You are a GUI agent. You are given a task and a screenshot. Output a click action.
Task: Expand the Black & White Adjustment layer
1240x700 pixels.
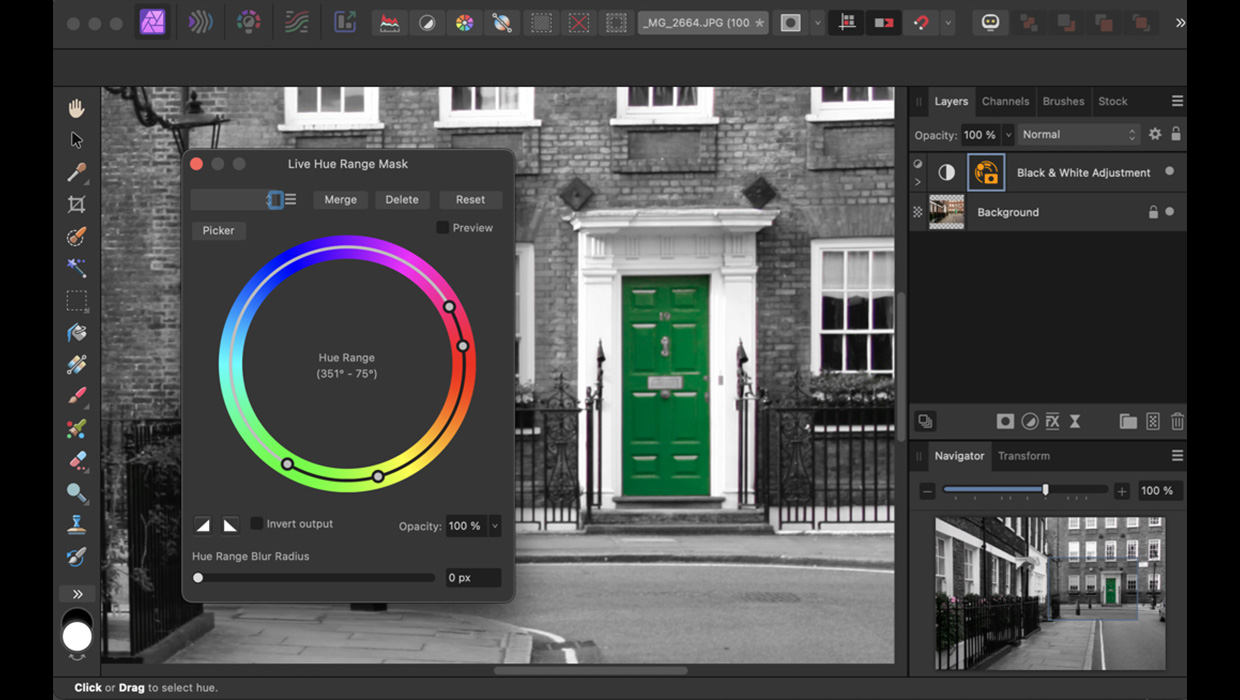coord(918,182)
